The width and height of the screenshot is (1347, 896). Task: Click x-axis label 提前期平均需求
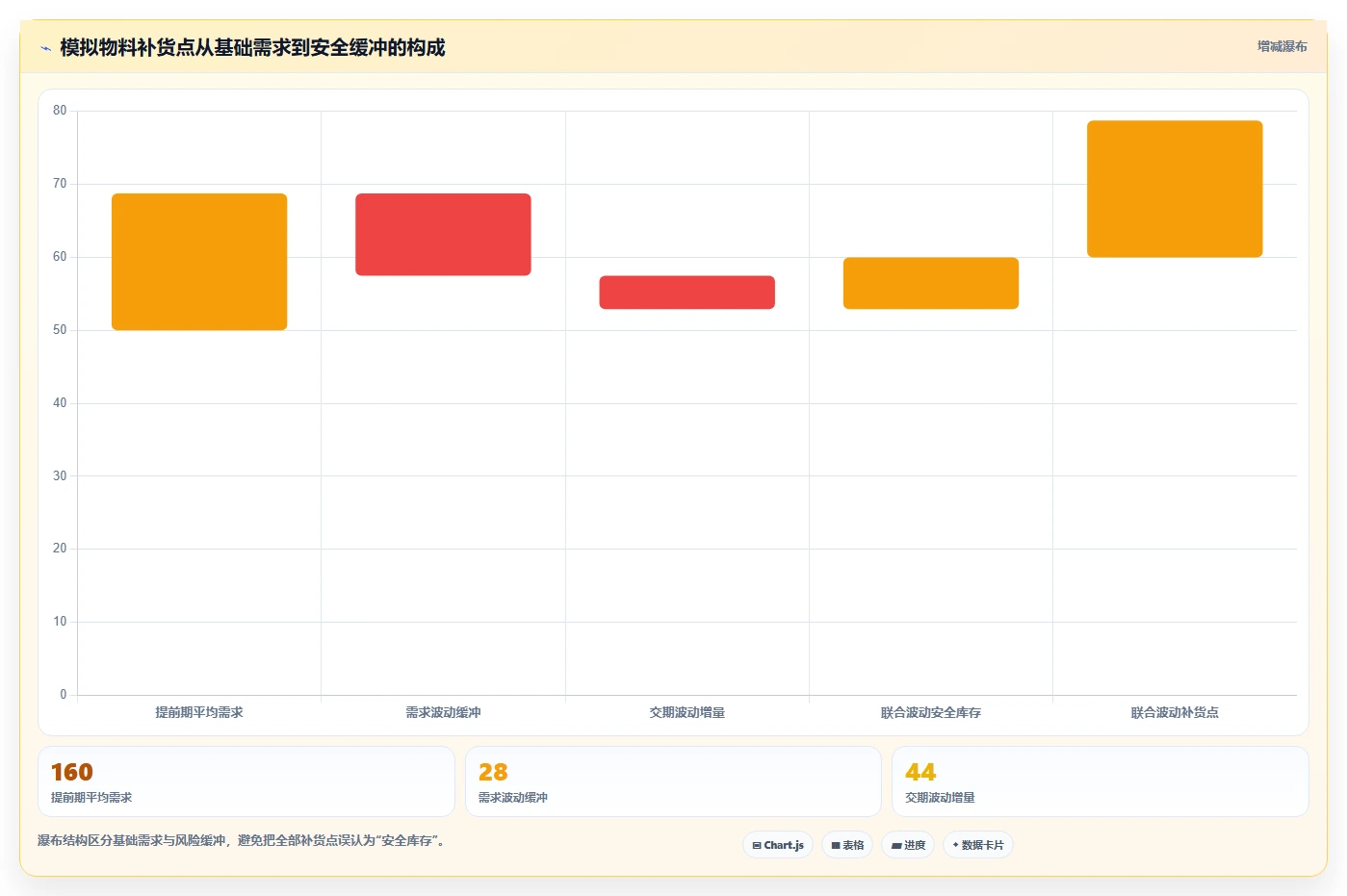point(199,712)
